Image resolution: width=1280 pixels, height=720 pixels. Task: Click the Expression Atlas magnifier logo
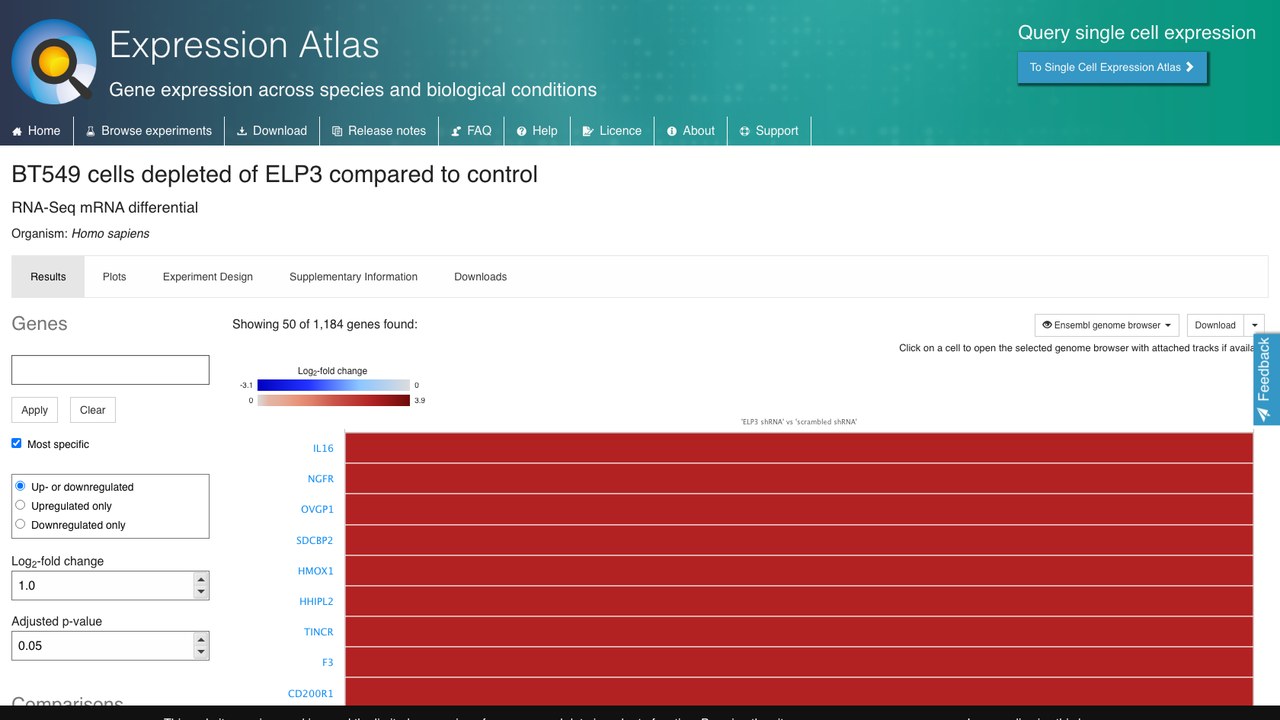click(x=55, y=61)
